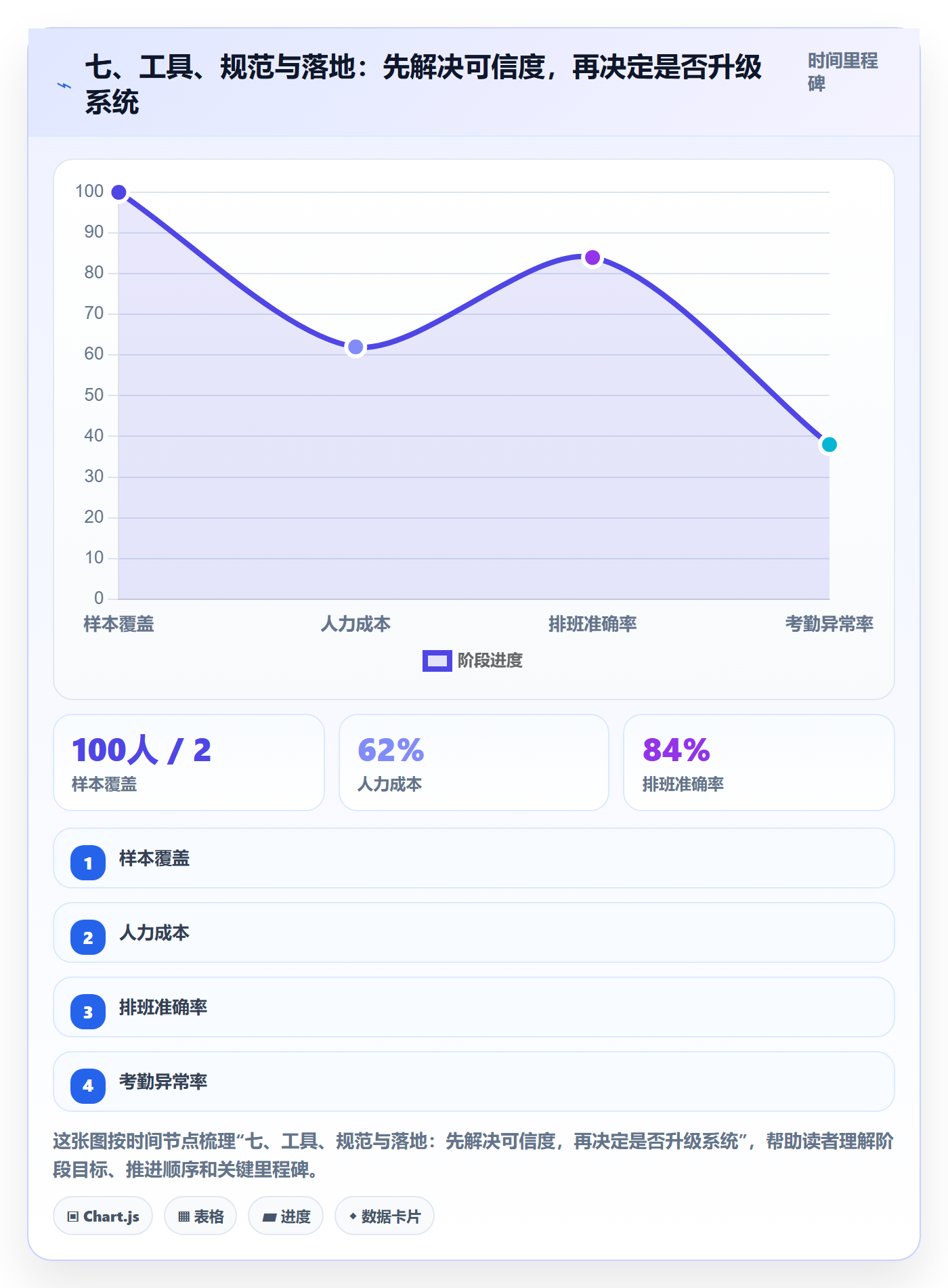Click the Chart.js tag chip
Screen dimensions: 948x1288
[x=103, y=1216]
